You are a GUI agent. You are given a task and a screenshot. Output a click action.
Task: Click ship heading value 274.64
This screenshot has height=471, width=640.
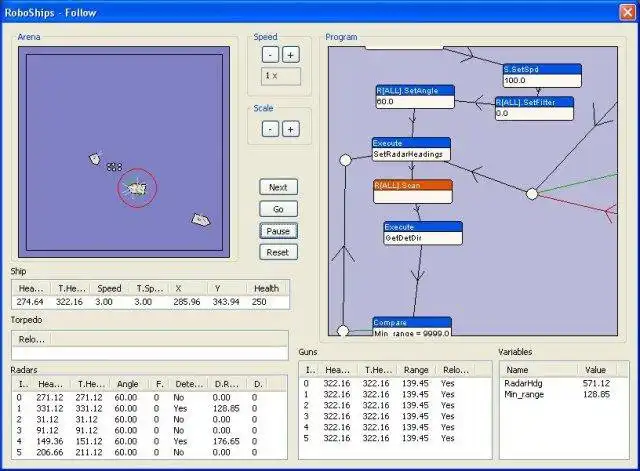pyautogui.click(x=30, y=302)
